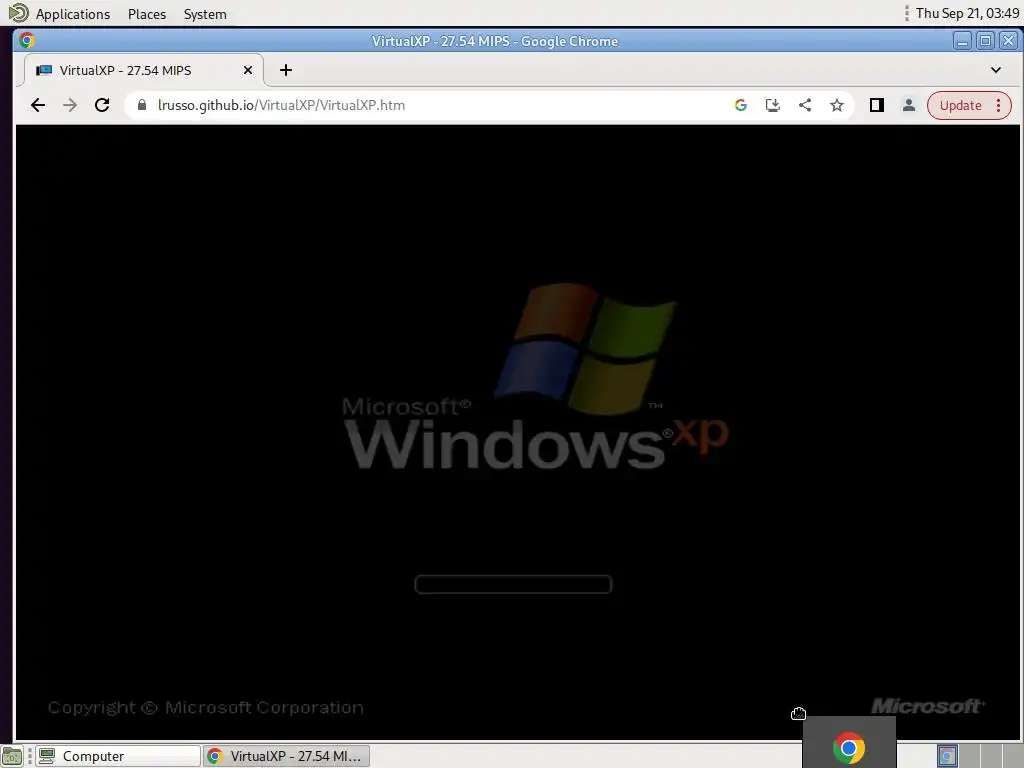Install the page via download icon
The width and height of the screenshot is (1024, 768).
(x=773, y=105)
